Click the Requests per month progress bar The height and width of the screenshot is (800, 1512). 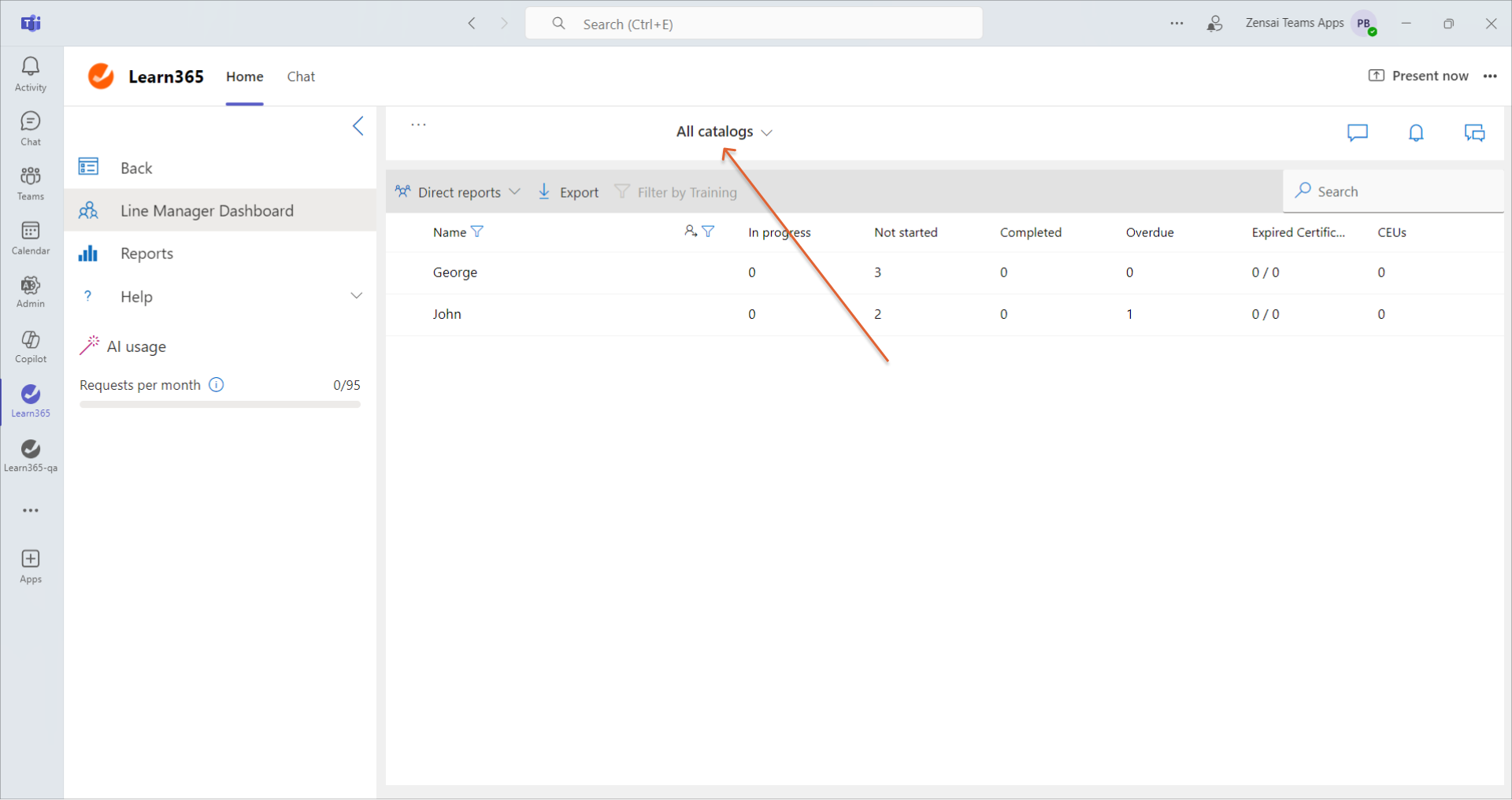[220, 405]
